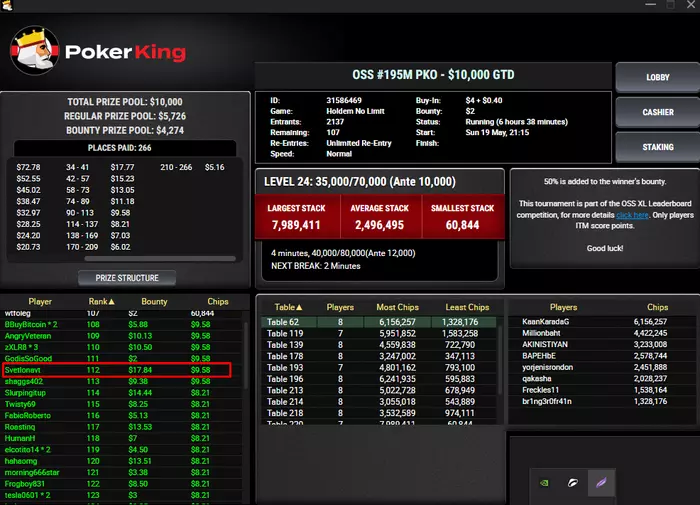This screenshot has width=700, height=505.
Task: Select the Table 213 row
Action: click(379, 390)
